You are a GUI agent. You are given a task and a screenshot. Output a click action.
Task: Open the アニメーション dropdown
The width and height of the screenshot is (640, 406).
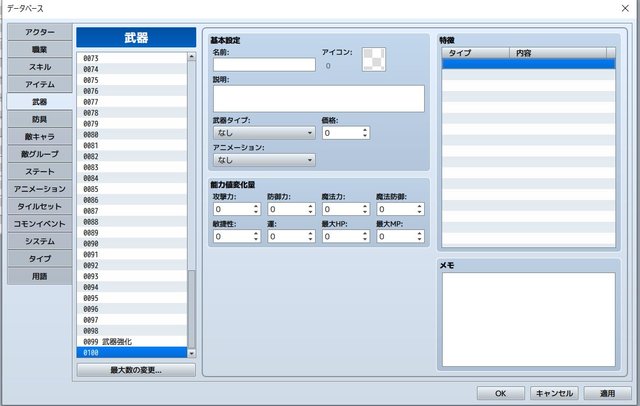coord(264,160)
